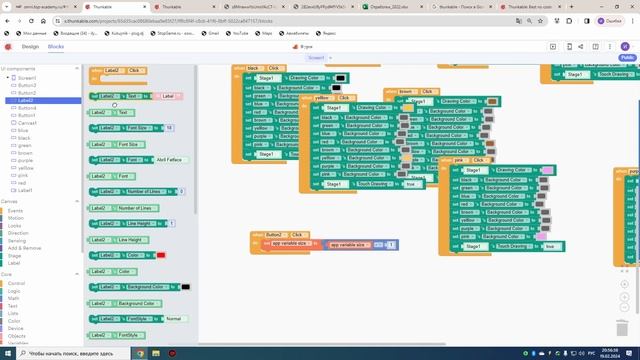Open the Math block category
Screen dimensions: 640x360
13,298
